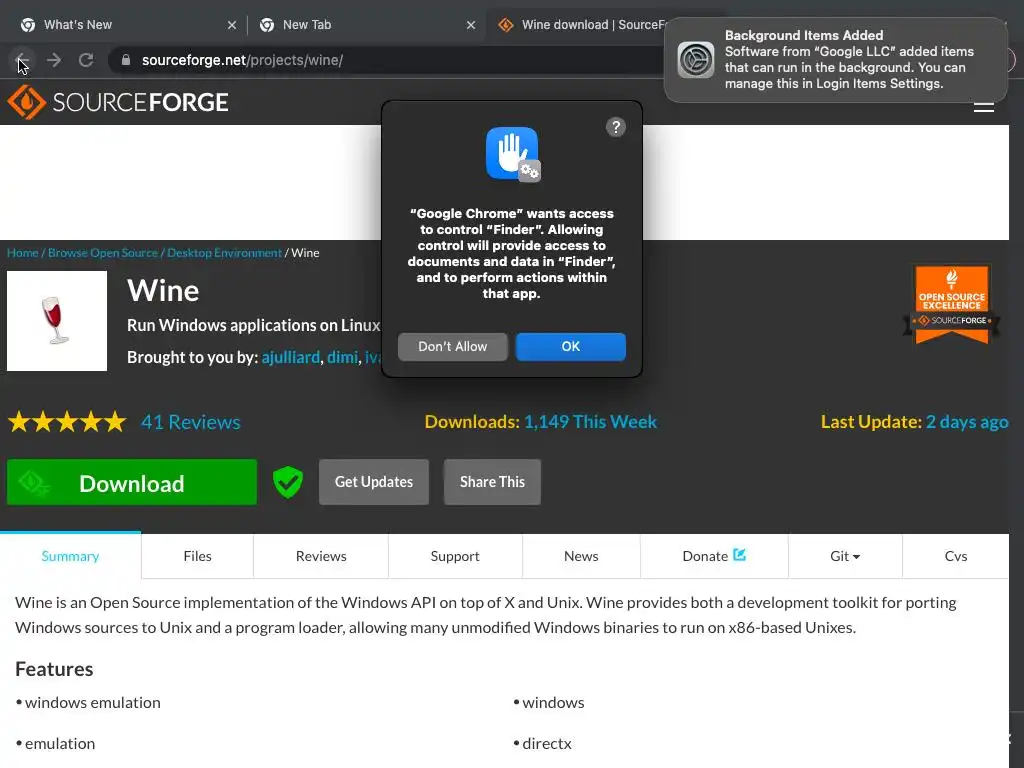Viewport: 1024px width, 768px height.
Task: Click the System Settings notification icon
Action: (x=696, y=59)
